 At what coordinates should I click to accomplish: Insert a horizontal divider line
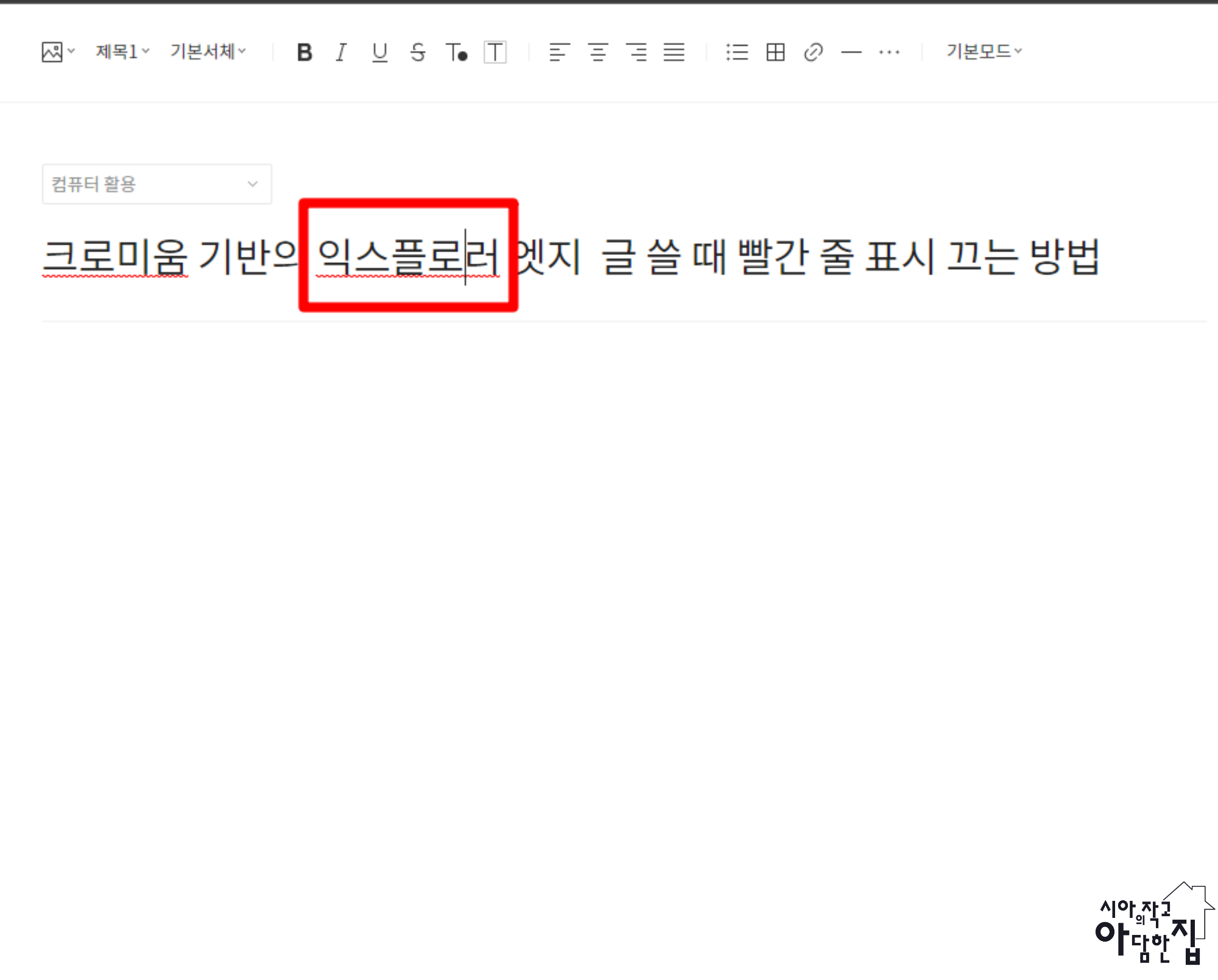pos(851,53)
